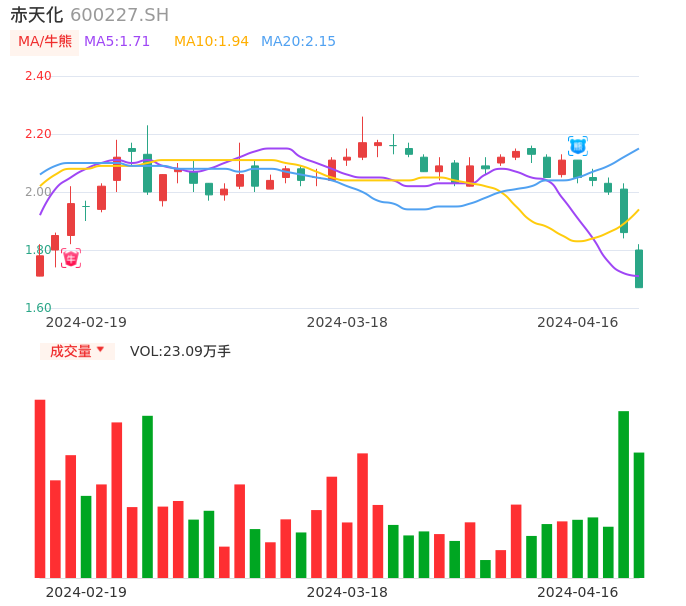
Task: Click the 2024-02-19 date label under price chart
Action: click(x=86, y=322)
